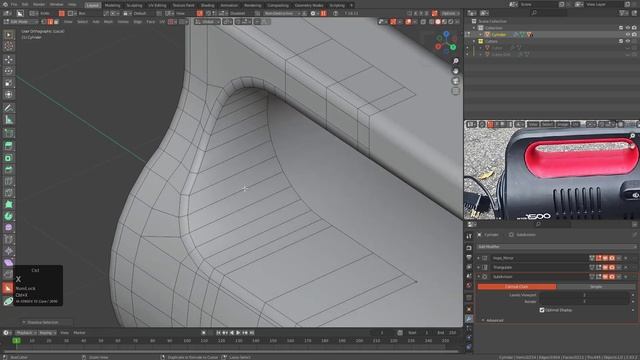Click the Levels Viewport value field
Viewport: 640px width, 360px height.
pos(585,295)
